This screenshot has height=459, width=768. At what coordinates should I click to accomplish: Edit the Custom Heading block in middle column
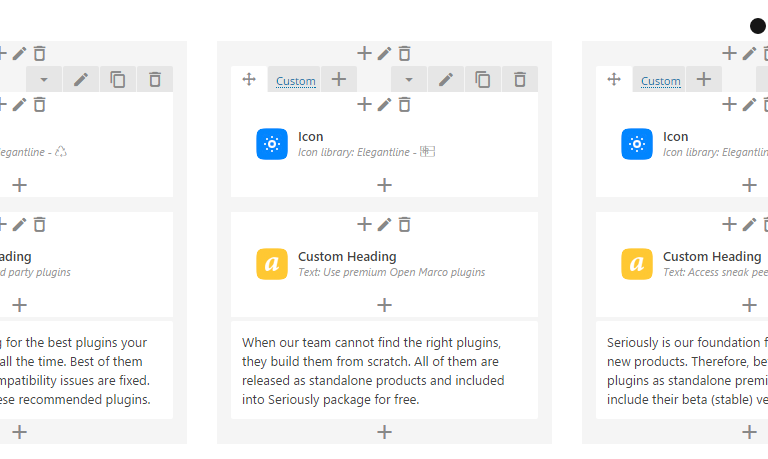(x=384, y=225)
